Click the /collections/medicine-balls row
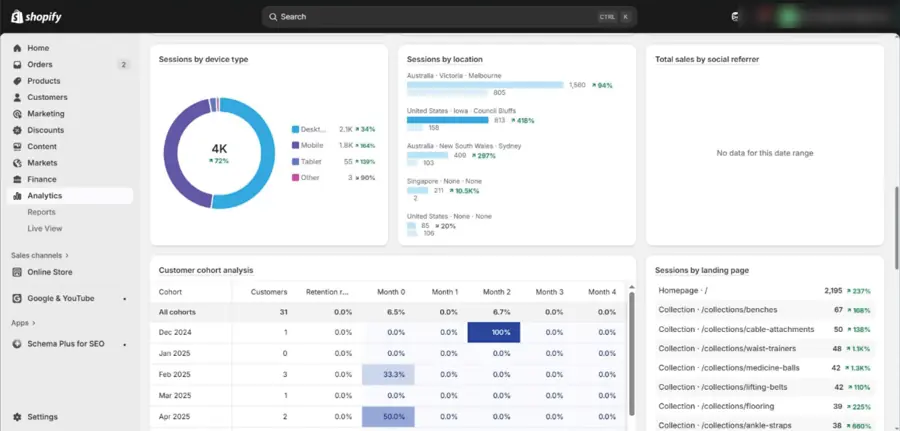 coord(765,368)
